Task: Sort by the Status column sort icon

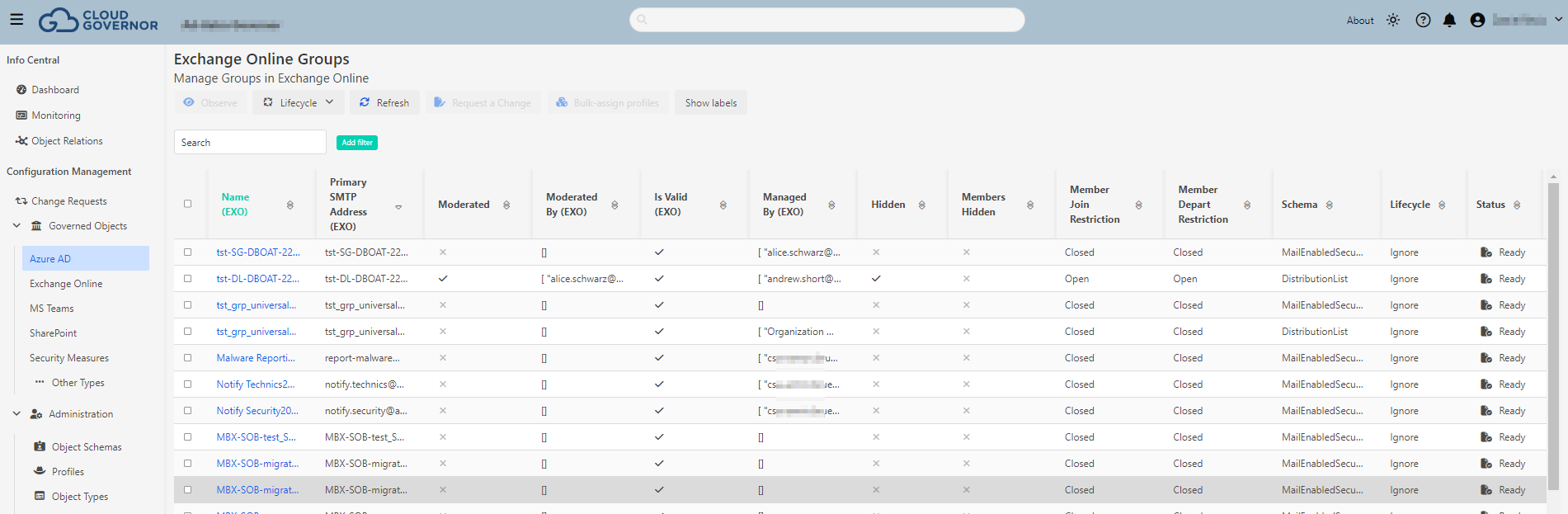Action: click(x=1517, y=205)
